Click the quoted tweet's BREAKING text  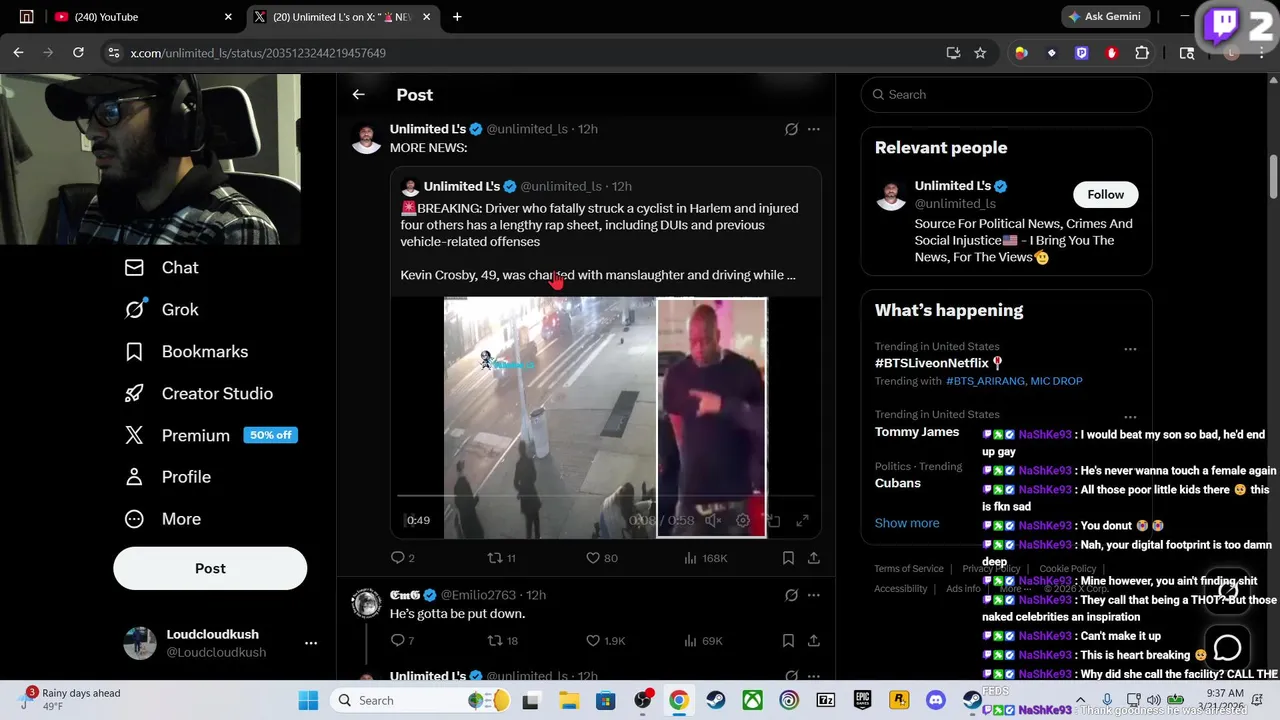coord(600,225)
